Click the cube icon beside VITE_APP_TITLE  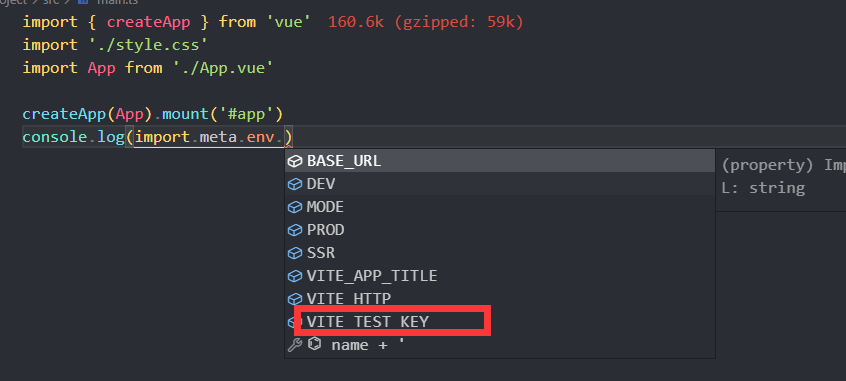pyautogui.click(x=295, y=276)
